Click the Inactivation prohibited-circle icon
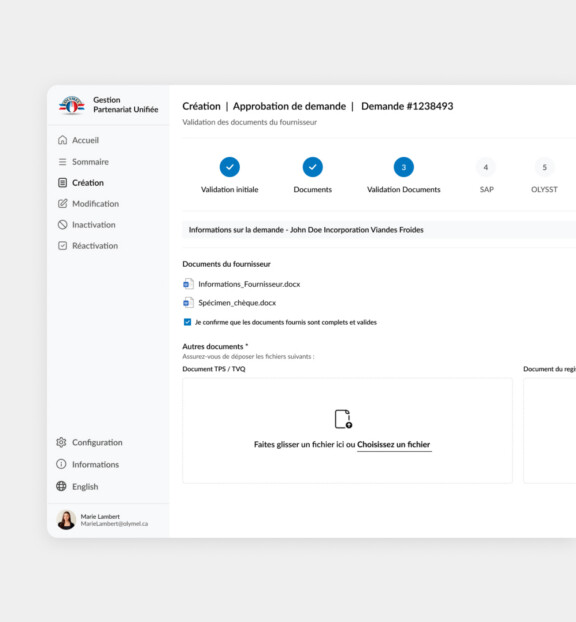This screenshot has width=576, height=622. click(x=62, y=225)
